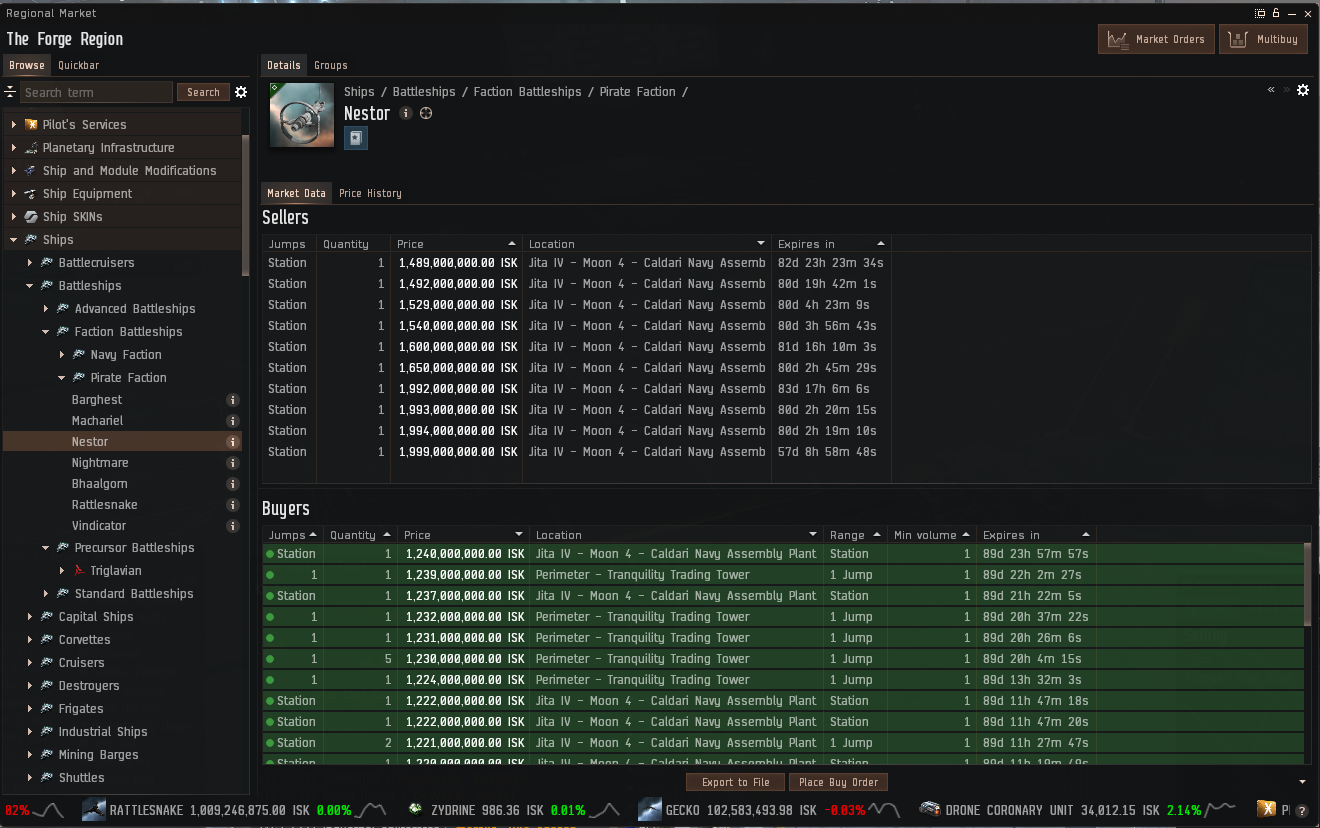Expand the Battlecruisers category

pyautogui.click(x=30, y=262)
